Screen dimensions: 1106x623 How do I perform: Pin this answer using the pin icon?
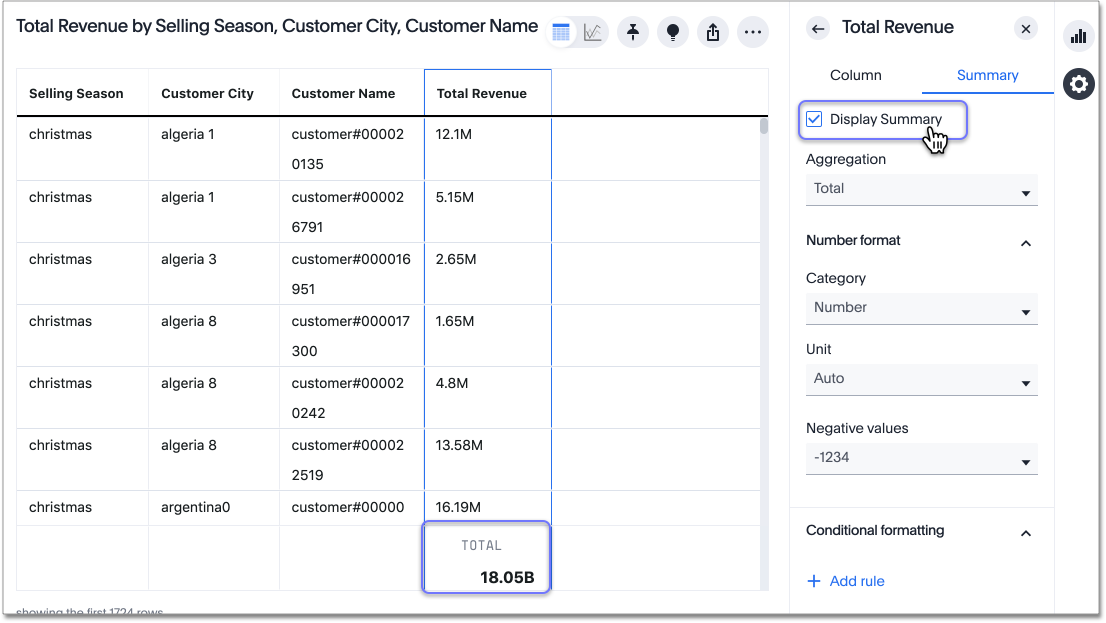pyautogui.click(x=633, y=32)
